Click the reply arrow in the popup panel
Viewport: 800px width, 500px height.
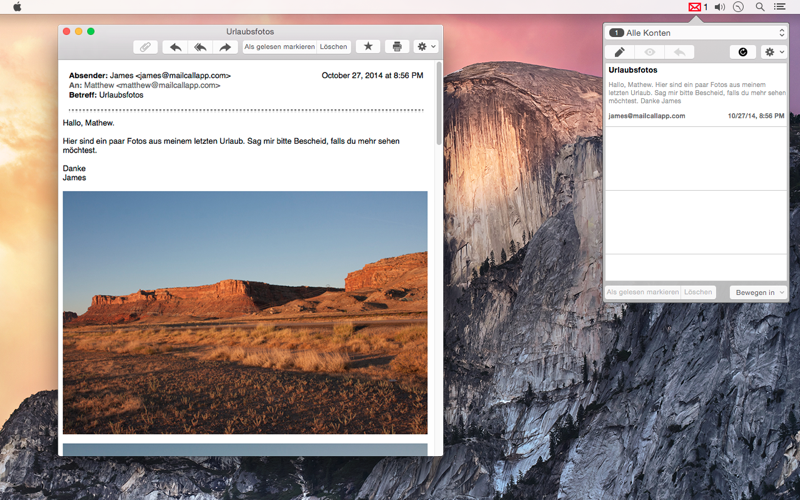(679, 52)
